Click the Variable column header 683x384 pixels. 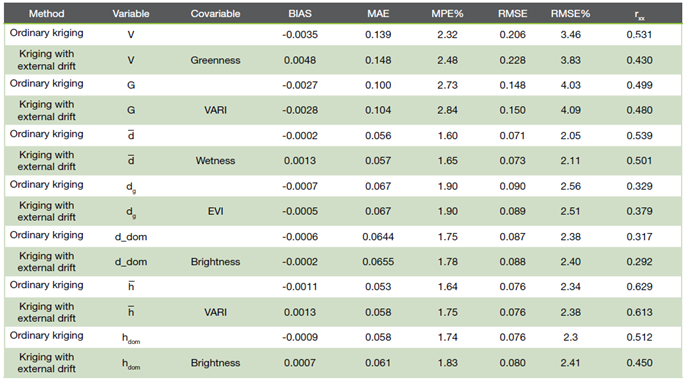(131, 13)
